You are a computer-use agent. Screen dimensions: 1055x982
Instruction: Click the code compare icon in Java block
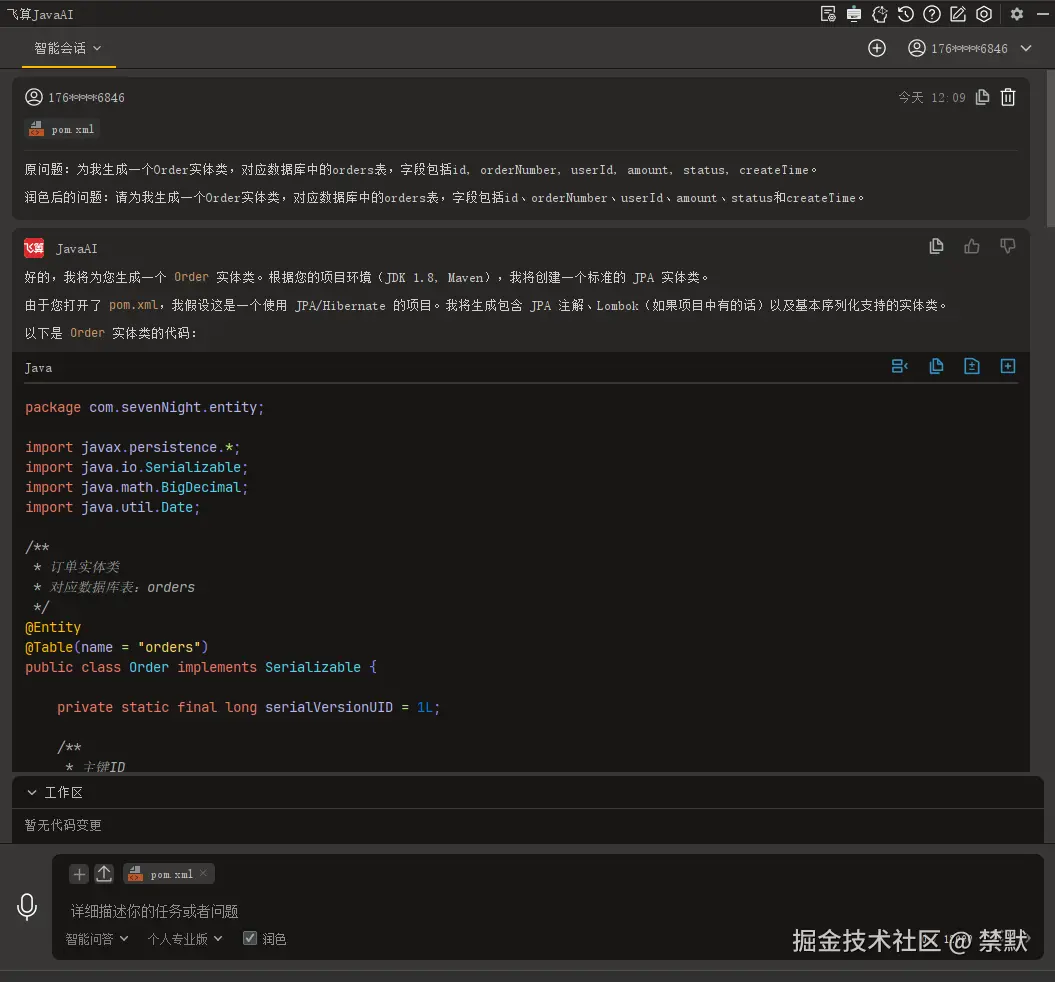coord(900,367)
